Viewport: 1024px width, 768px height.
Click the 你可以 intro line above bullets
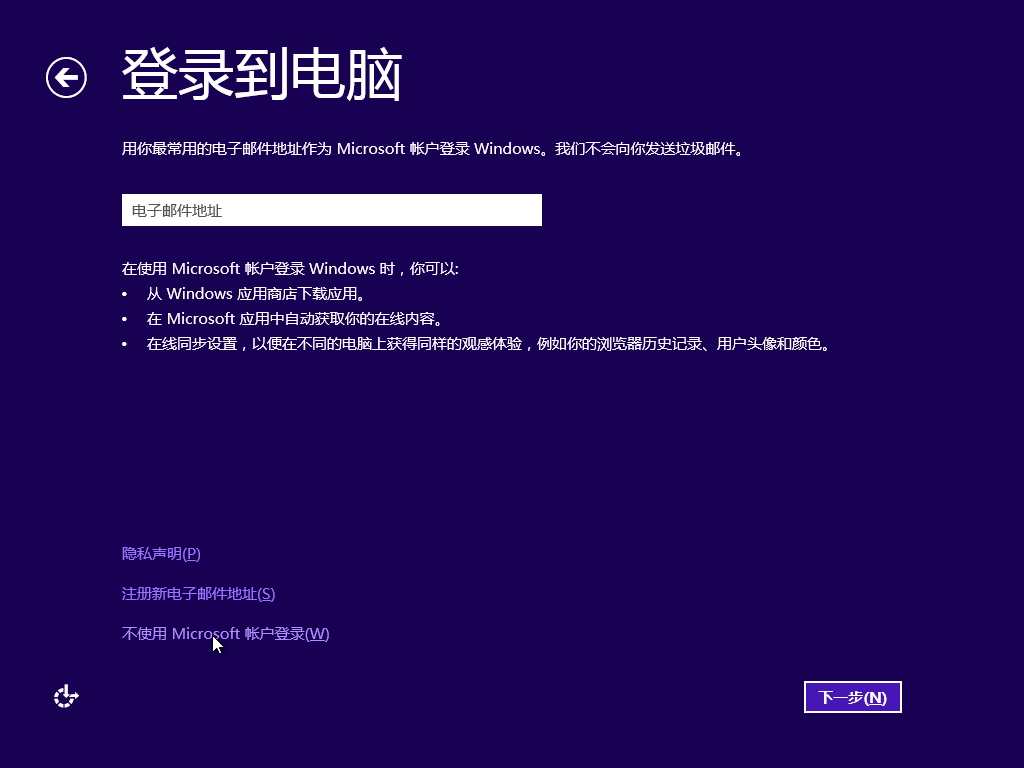tap(290, 269)
